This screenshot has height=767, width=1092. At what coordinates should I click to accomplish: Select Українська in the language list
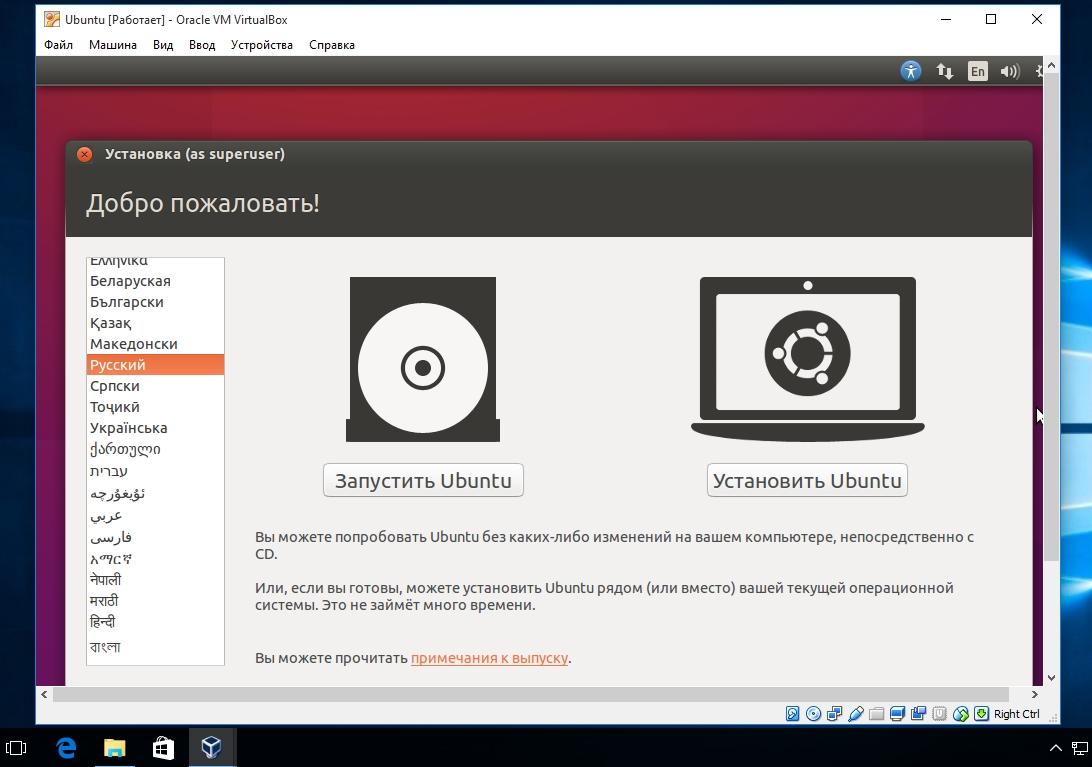click(x=155, y=428)
